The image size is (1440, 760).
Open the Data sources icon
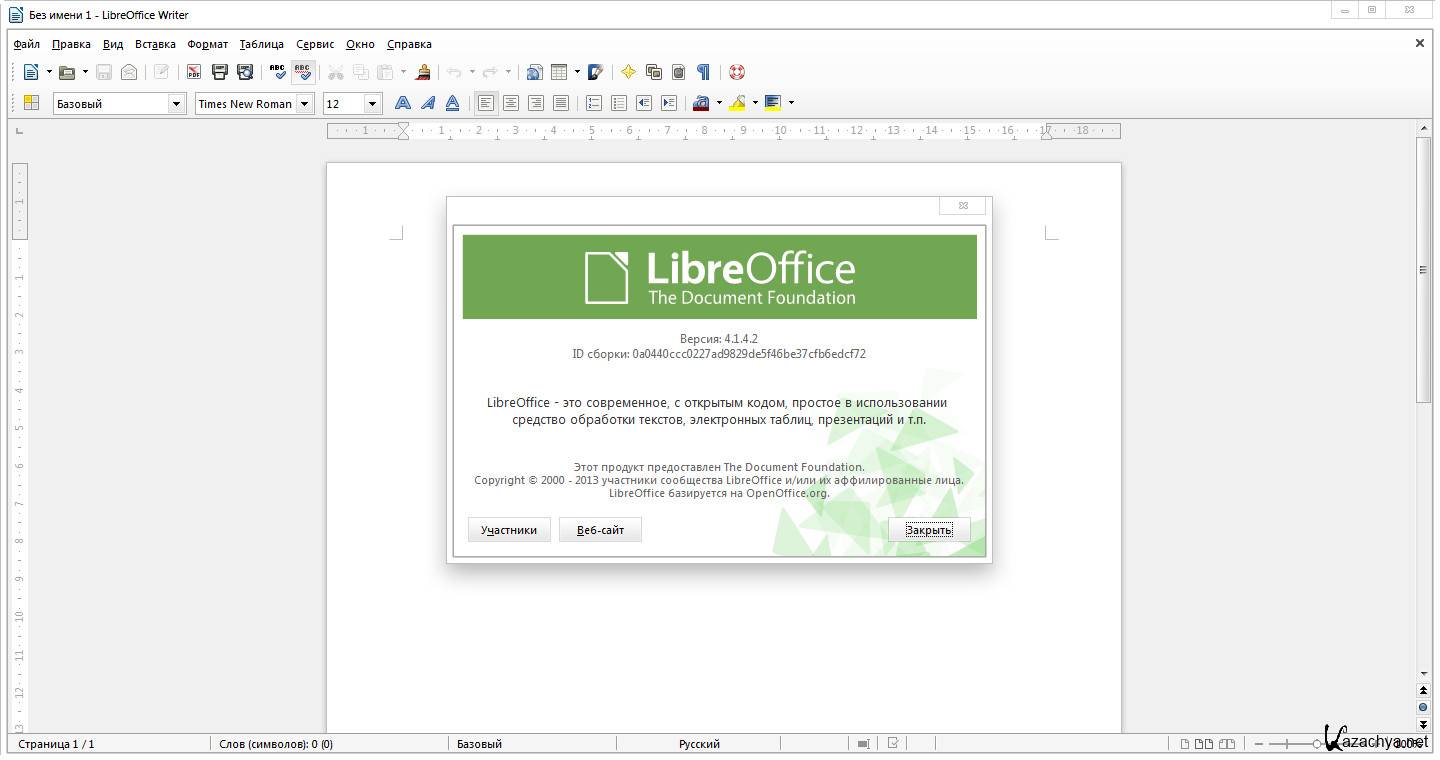point(679,72)
